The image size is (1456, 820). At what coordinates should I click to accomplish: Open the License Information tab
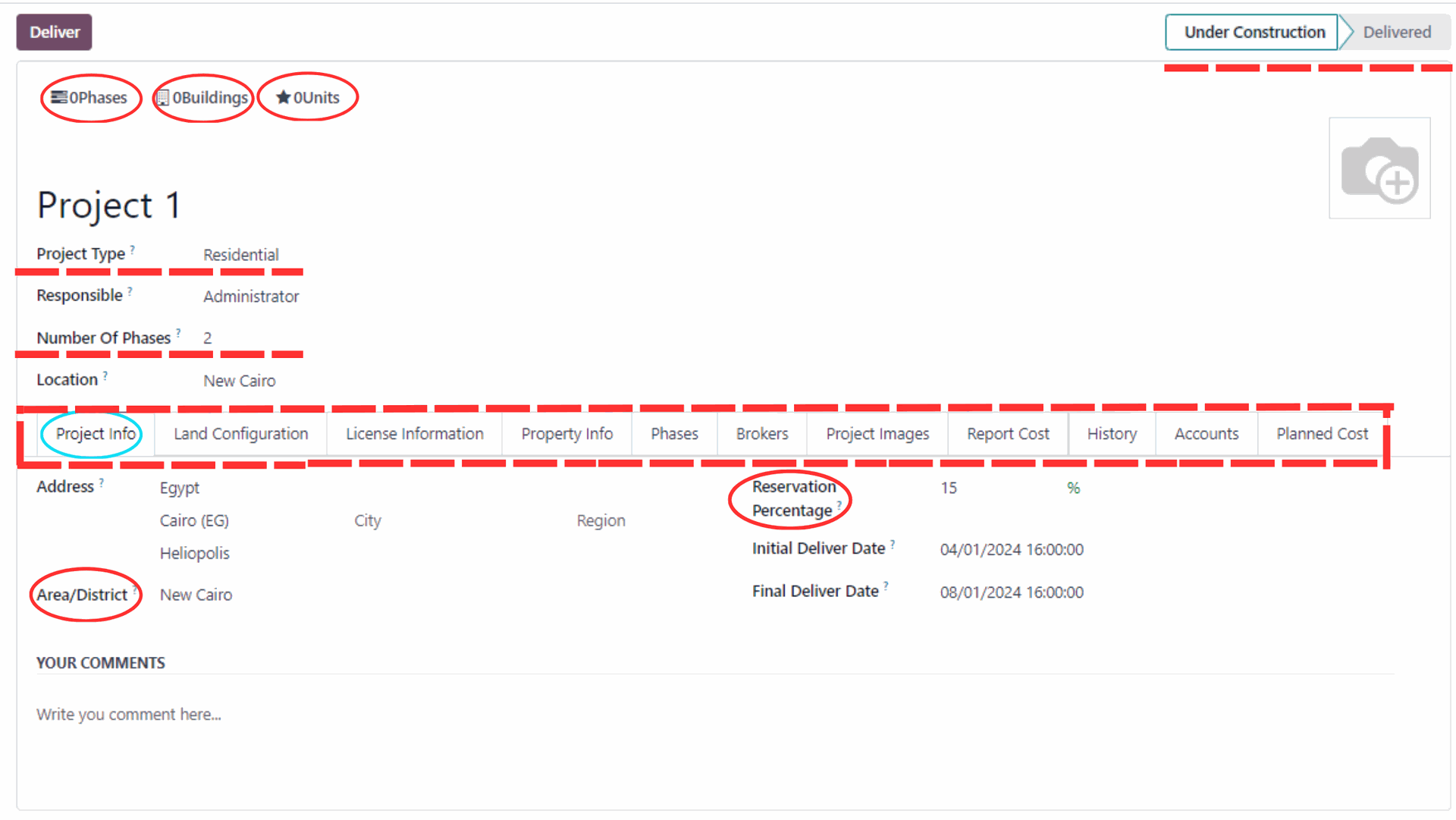pos(414,434)
